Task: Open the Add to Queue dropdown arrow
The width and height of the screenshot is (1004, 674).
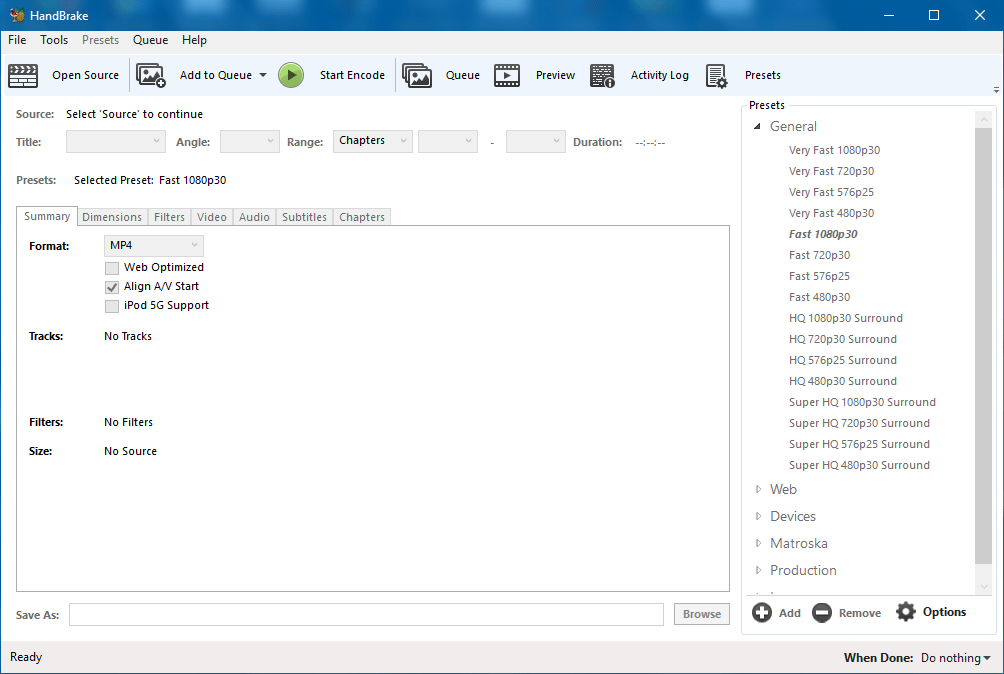Action: click(263, 76)
